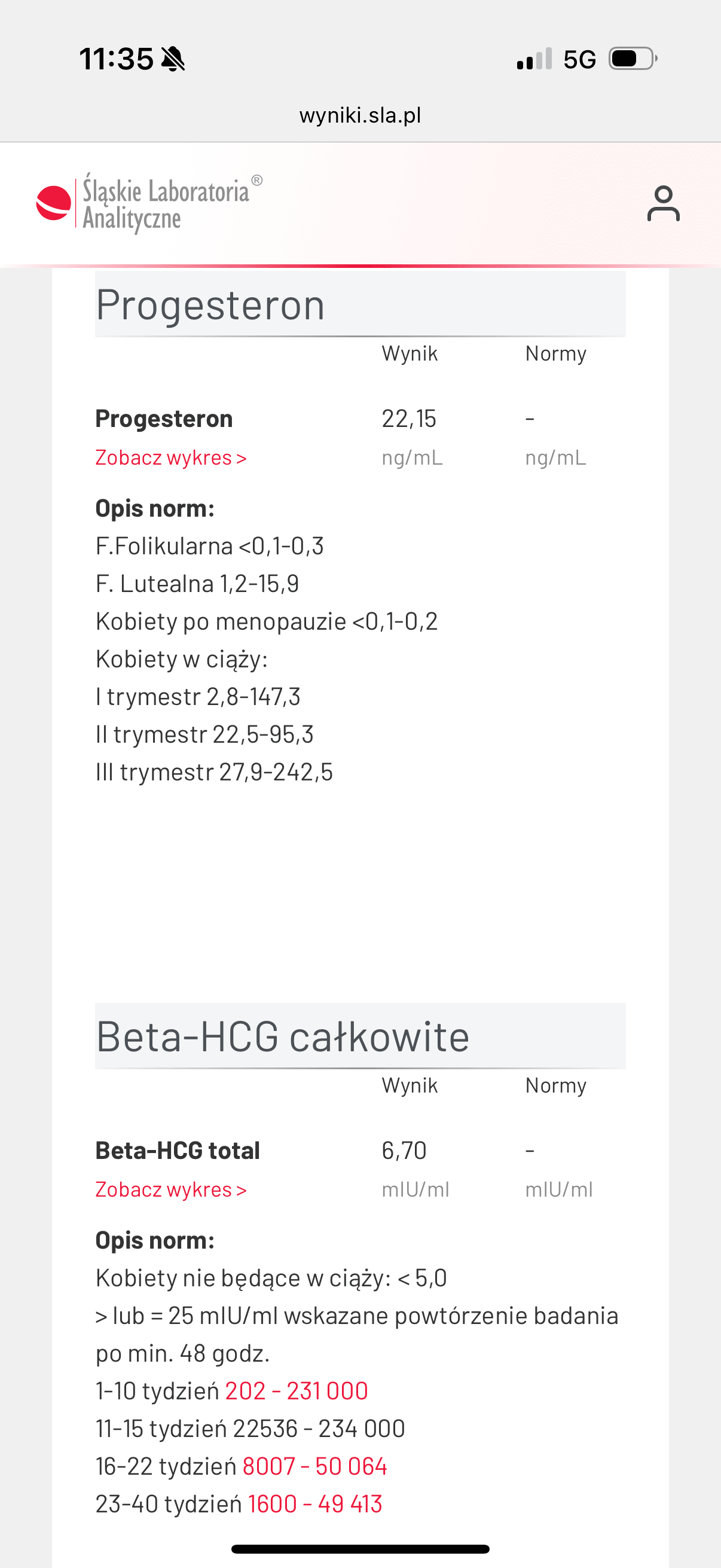
Task: Select the Beta-HCG całkowite section heading
Action: tap(283, 1036)
